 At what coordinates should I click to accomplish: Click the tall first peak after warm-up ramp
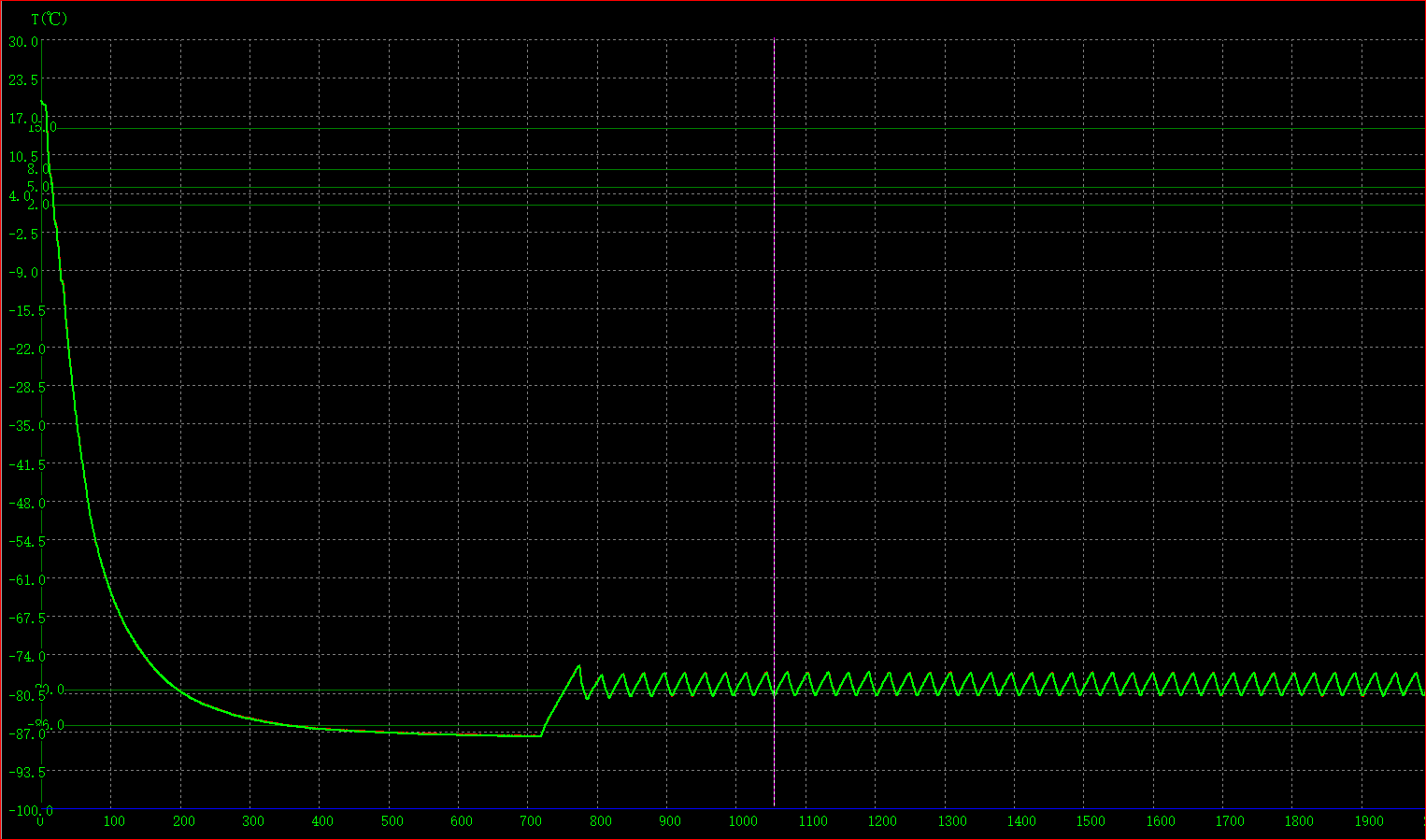(579, 666)
